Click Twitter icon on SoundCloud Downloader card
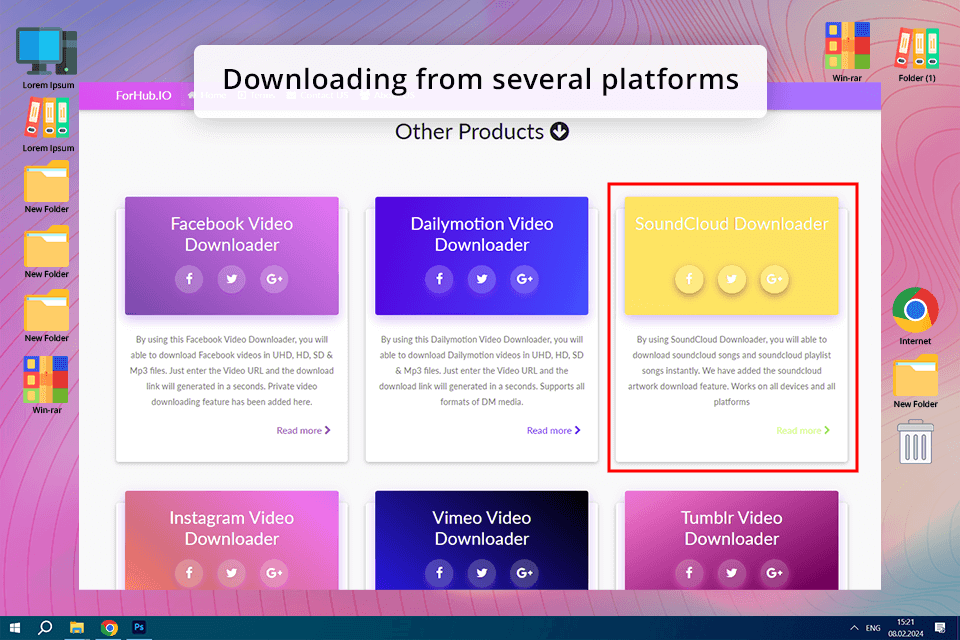Viewport: 960px width, 640px height. tap(732, 279)
